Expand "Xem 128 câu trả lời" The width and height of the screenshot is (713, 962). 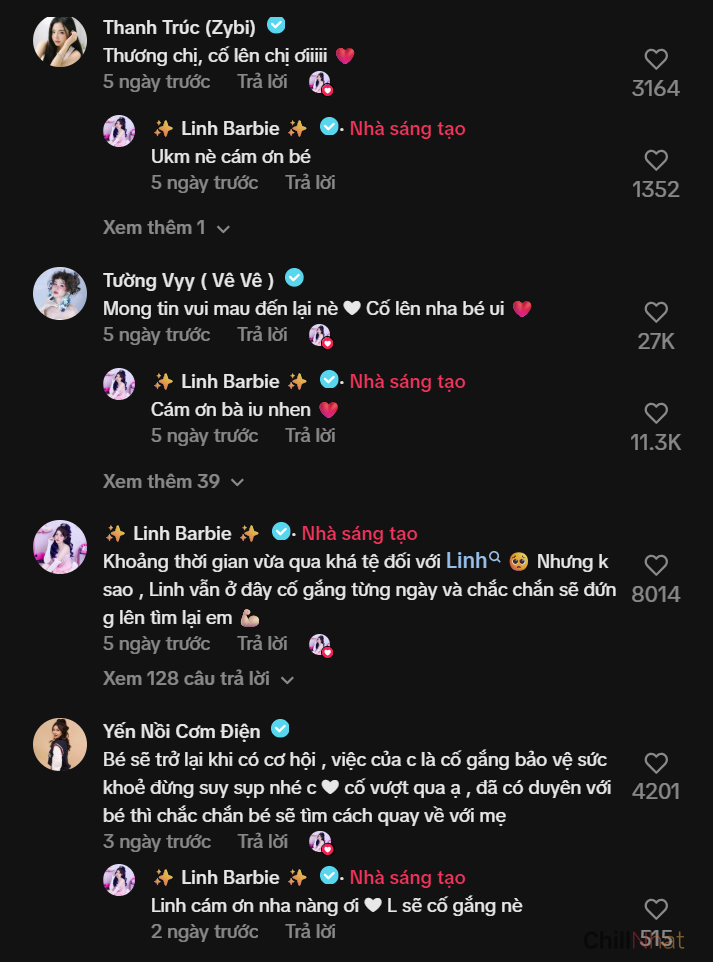[198, 679]
